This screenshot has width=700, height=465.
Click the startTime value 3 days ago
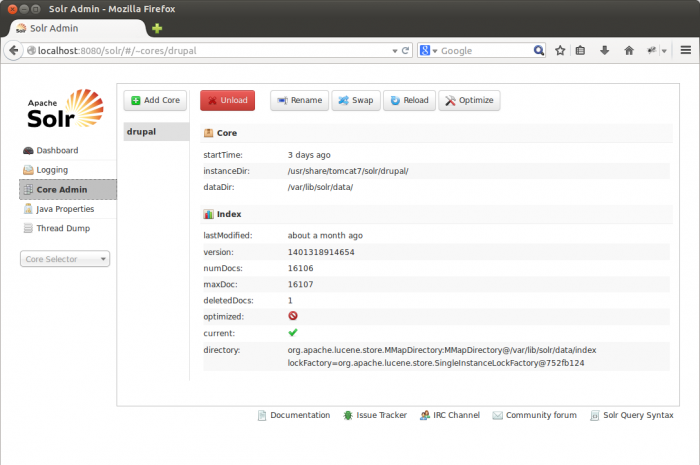(x=309, y=155)
